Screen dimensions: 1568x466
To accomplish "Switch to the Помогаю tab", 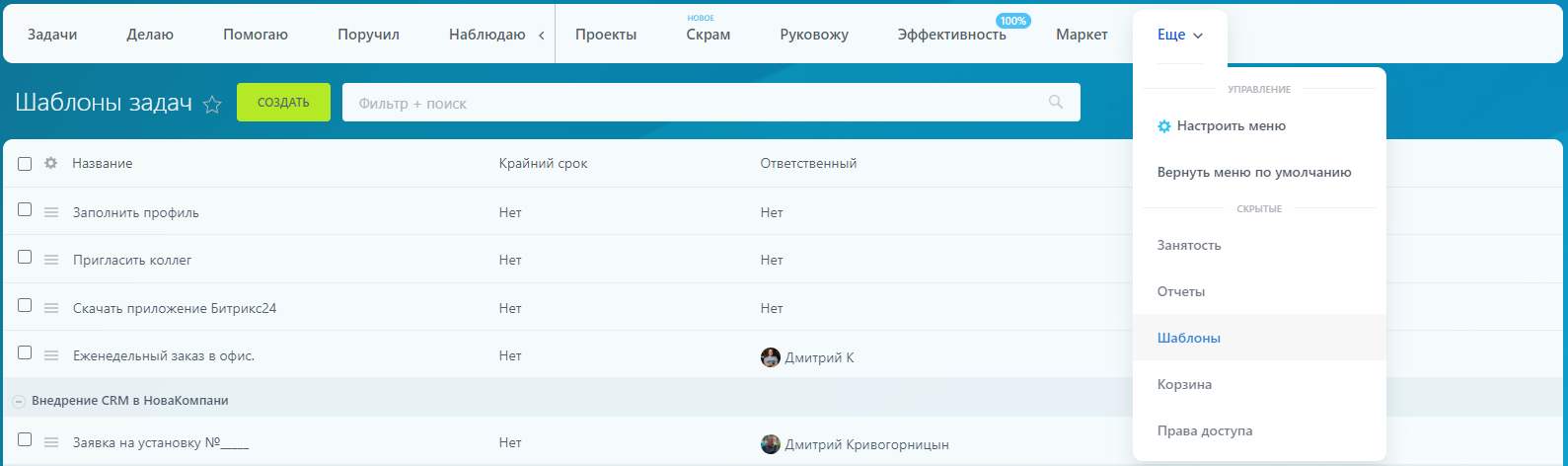I will click(x=256, y=35).
